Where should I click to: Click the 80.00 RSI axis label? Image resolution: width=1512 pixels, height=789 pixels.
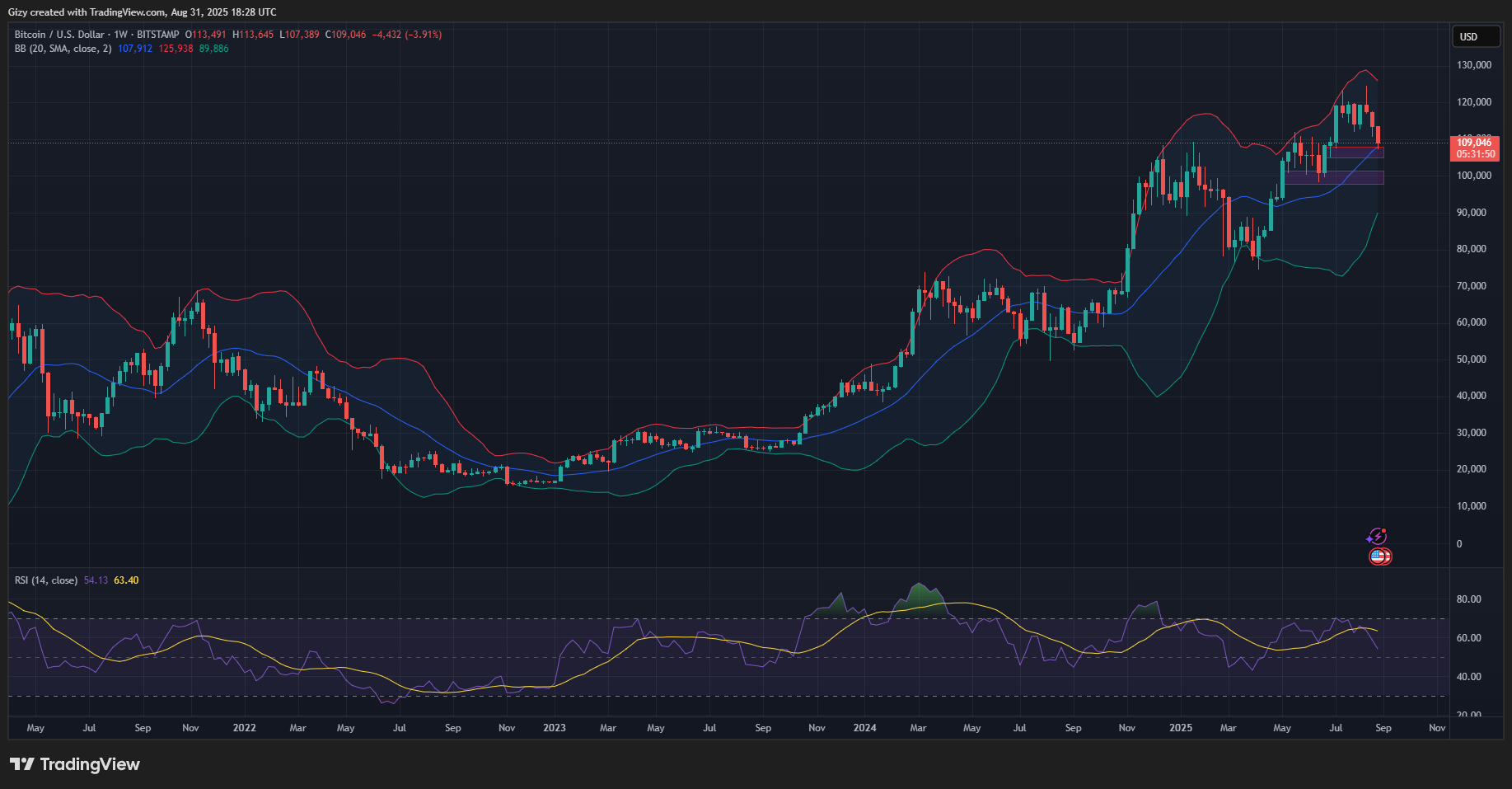click(x=1468, y=599)
